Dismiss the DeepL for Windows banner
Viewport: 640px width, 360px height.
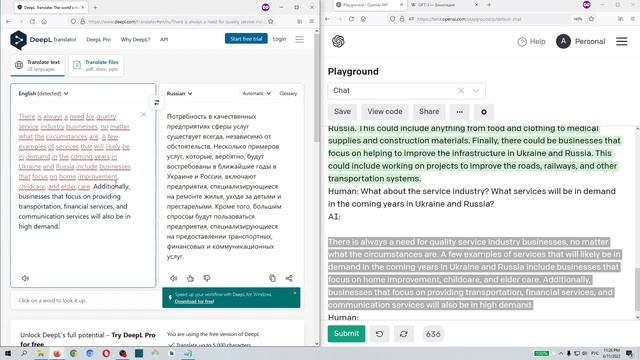click(x=295, y=293)
